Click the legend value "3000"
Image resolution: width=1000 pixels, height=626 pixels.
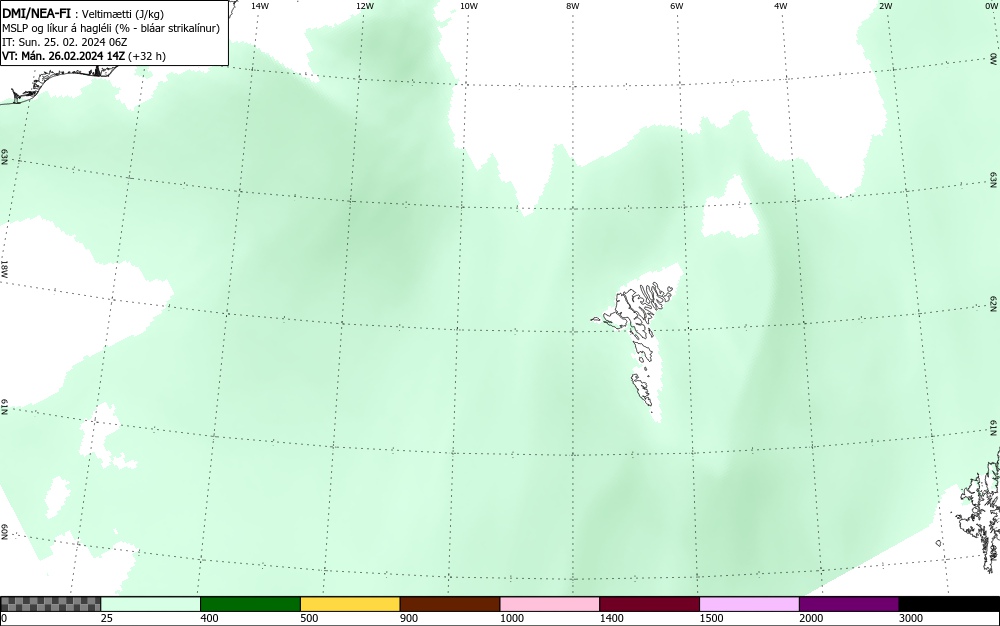[911, 618]
